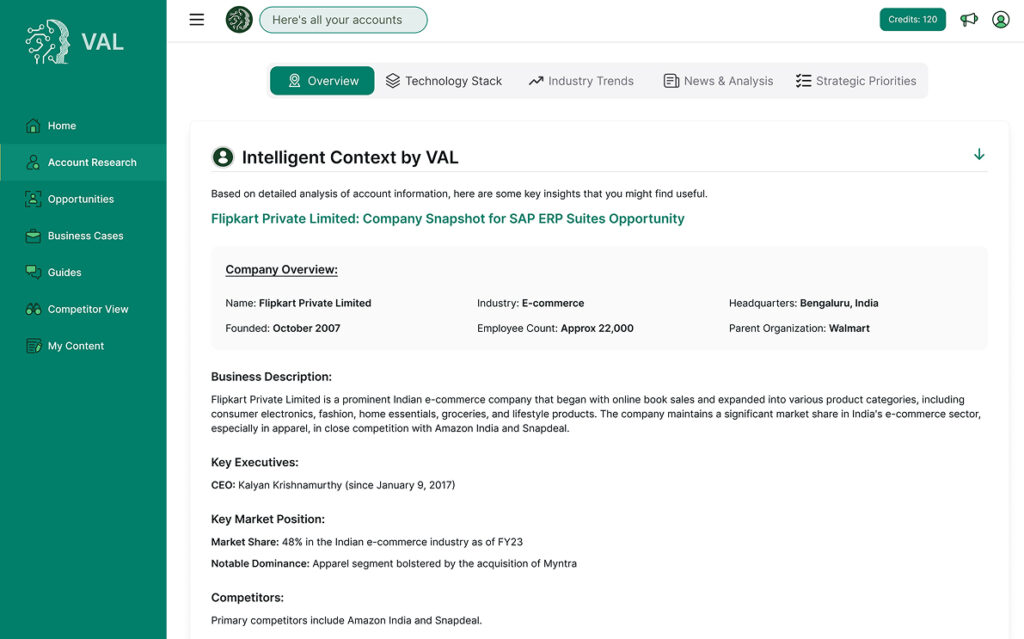Click the Business Cases briefcase icon
Image resolution: width=1024 pixels, height=639 pixels.
(x=33, y=236)
